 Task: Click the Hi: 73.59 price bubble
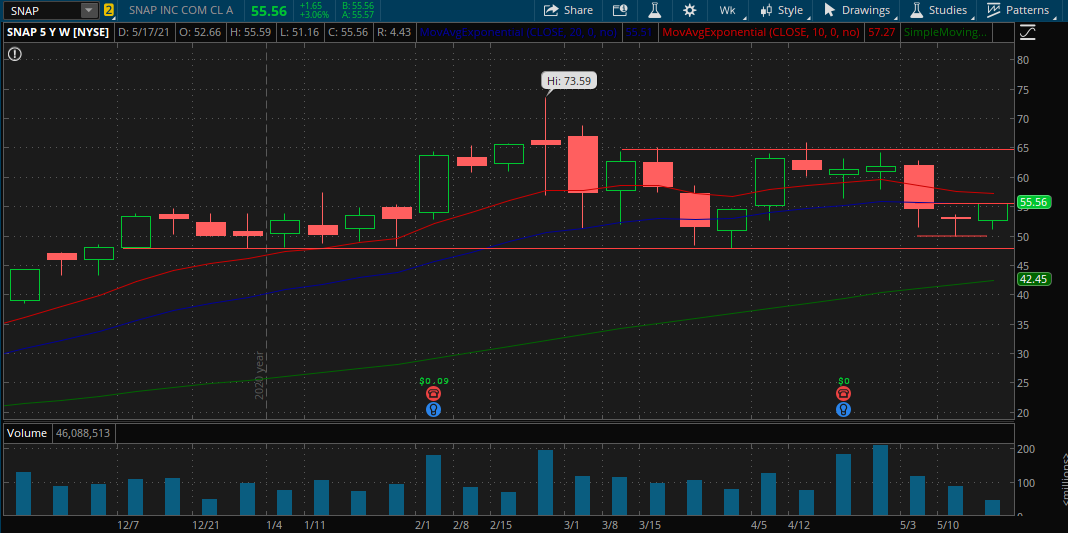pyautogui.click(x=569, y=81)
